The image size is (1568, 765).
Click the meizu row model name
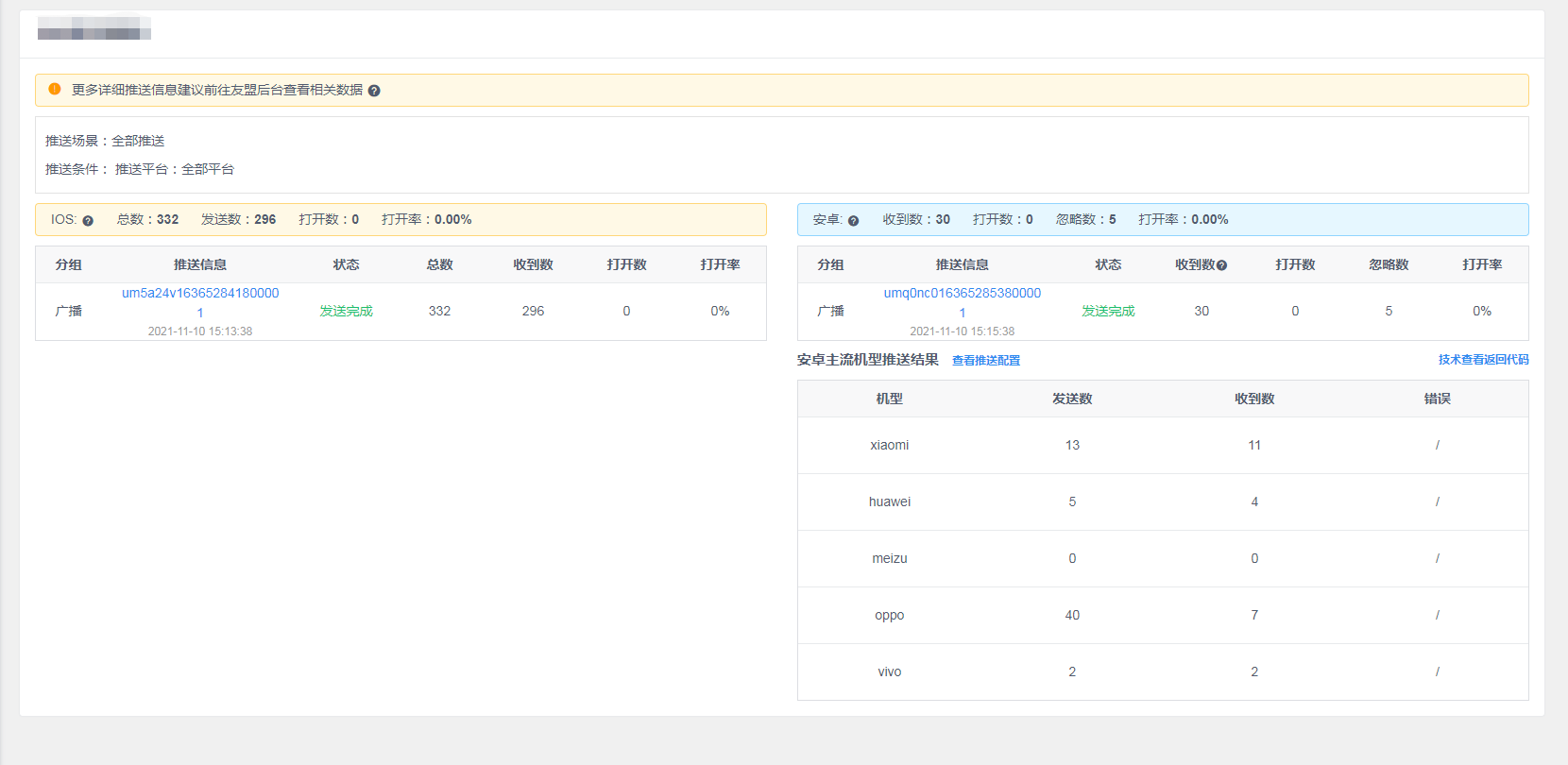[890, 558]
